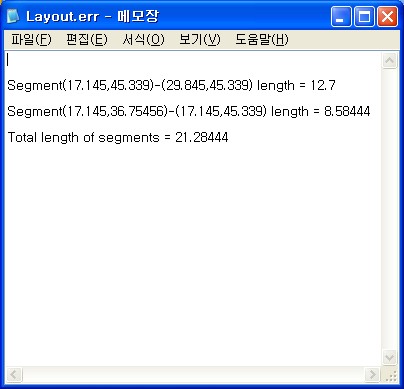Open the 편집(E) menu

pyautogui.click(x=87, y=40)
